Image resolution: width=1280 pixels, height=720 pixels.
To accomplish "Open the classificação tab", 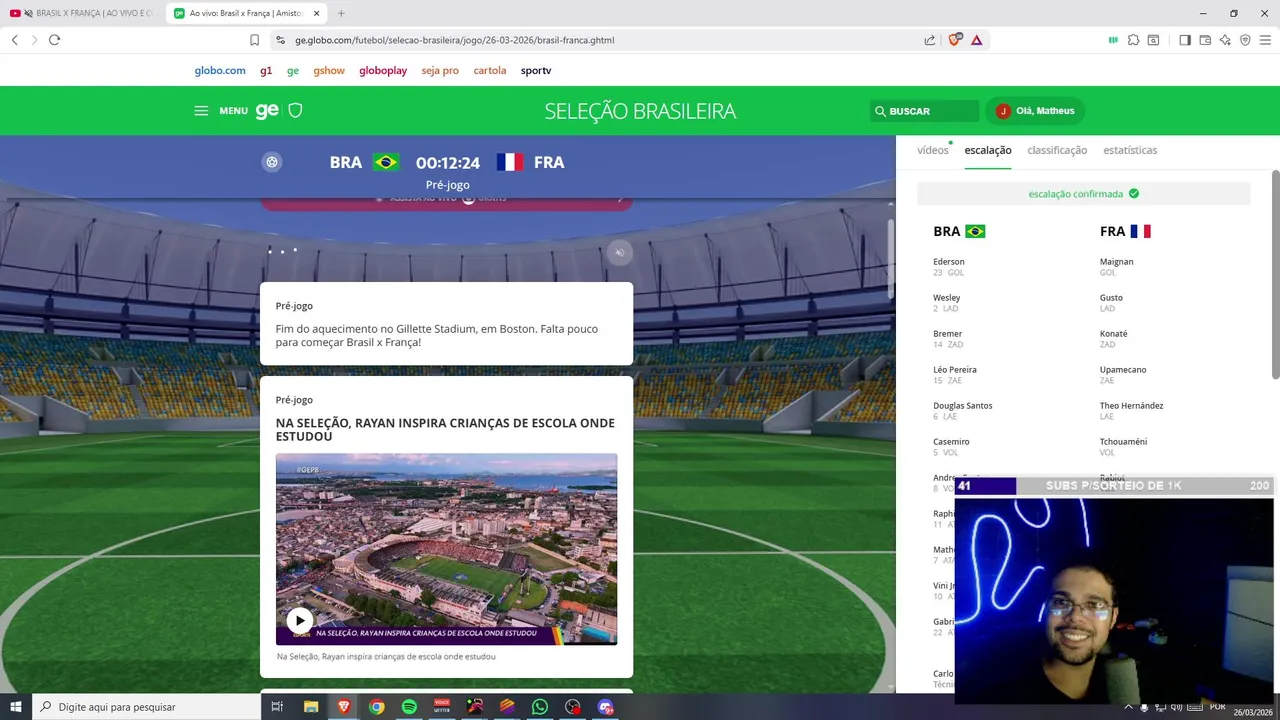I will click(1057, 150).
